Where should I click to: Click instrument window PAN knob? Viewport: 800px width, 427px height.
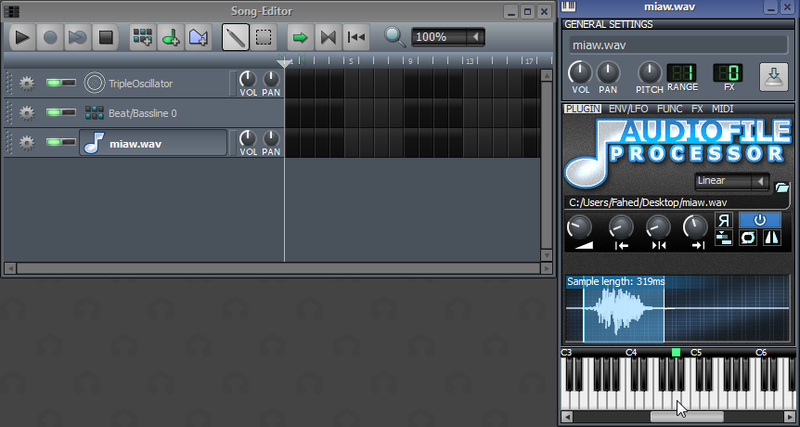point(608,73)
